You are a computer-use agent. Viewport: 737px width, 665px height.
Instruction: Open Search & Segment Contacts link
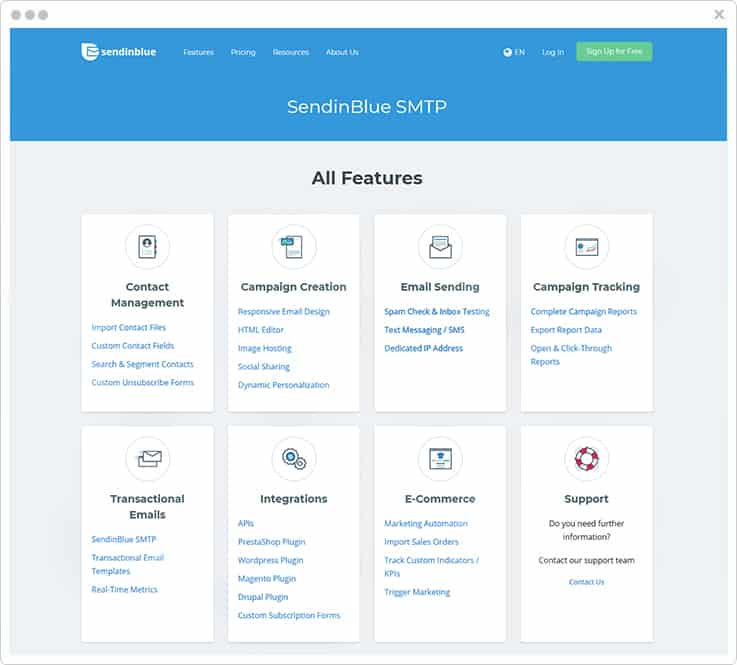[142, 364]
